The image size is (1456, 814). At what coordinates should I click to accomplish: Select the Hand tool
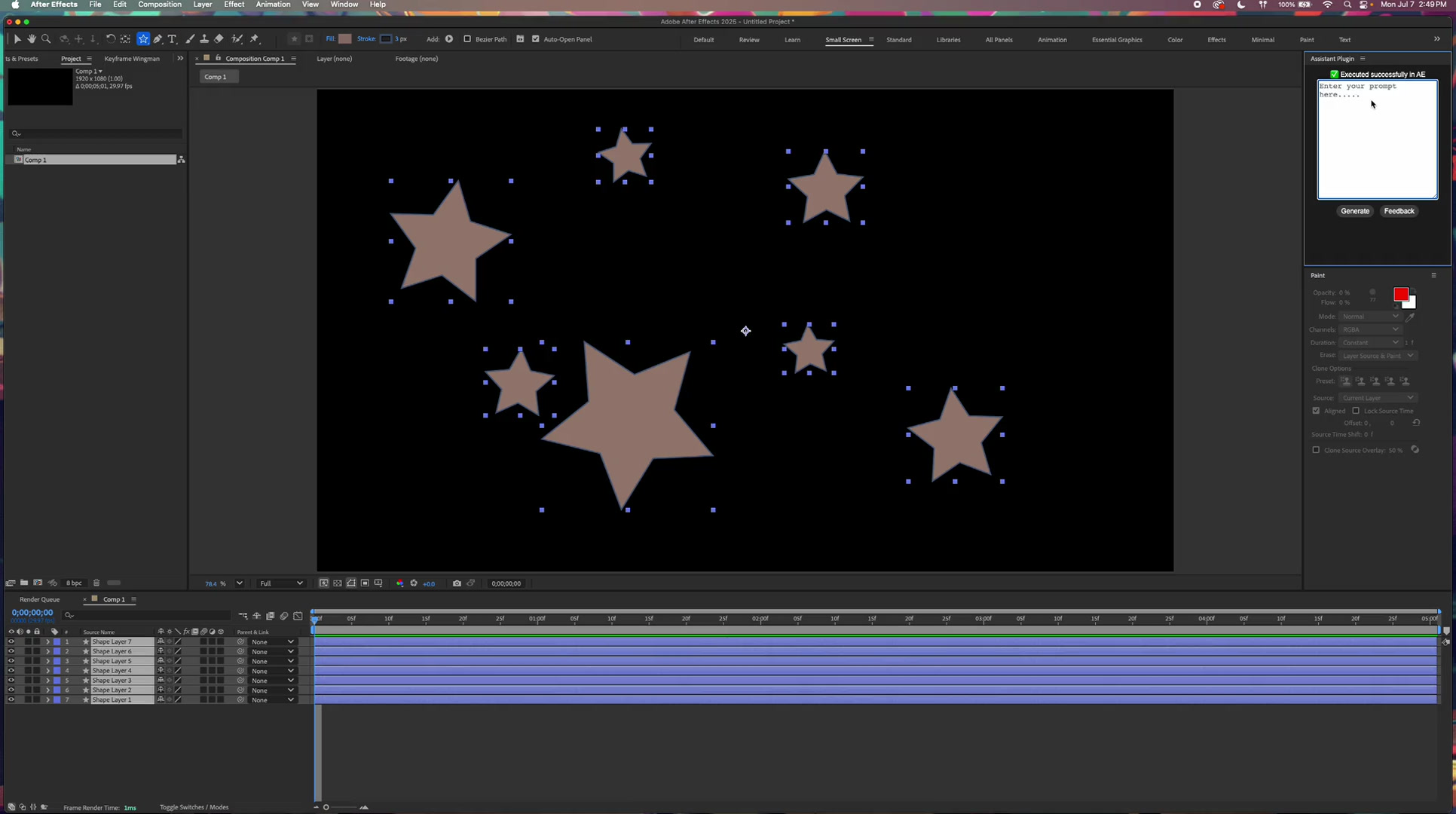click(32, 38)
